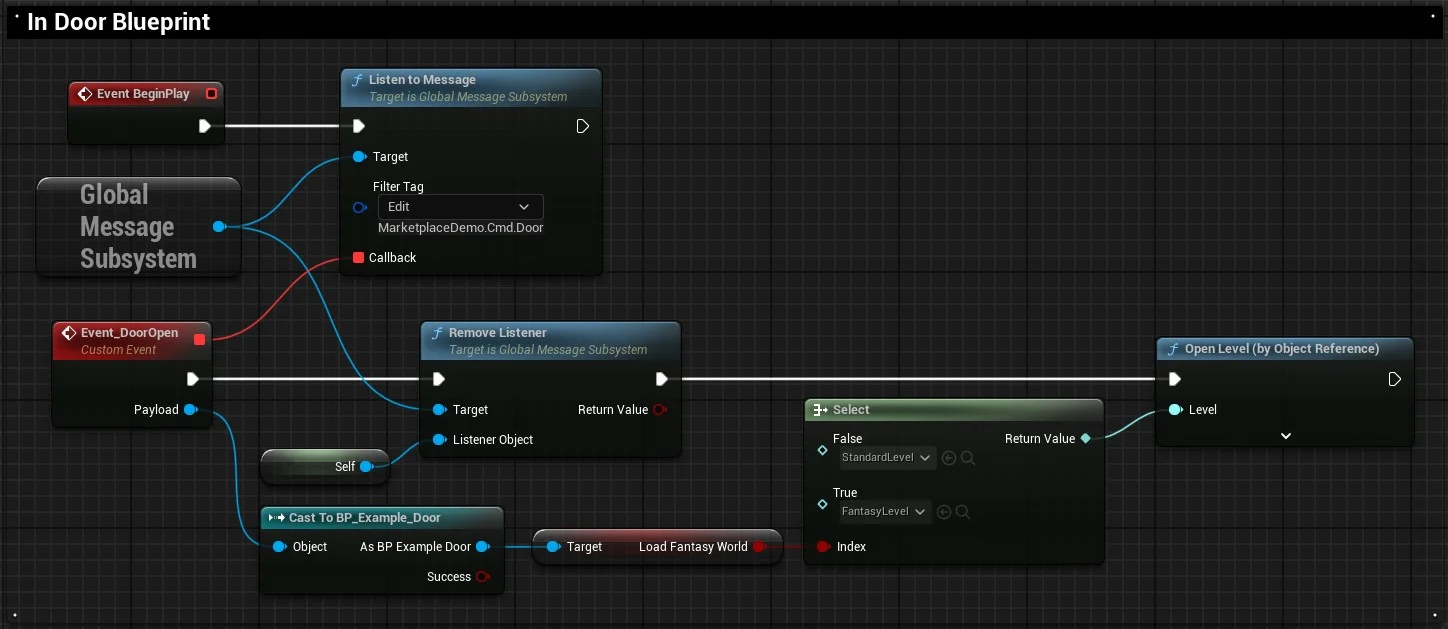Click Remove Listener exec input pin
1448x629 pixels.
point(438,379)
